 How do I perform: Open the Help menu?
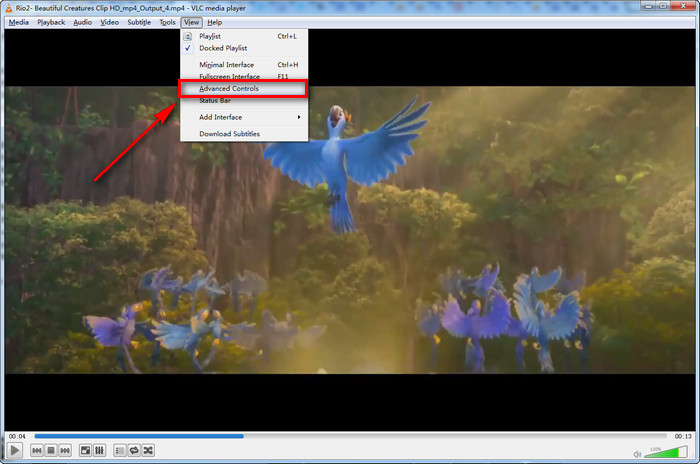tap(214, 22)
